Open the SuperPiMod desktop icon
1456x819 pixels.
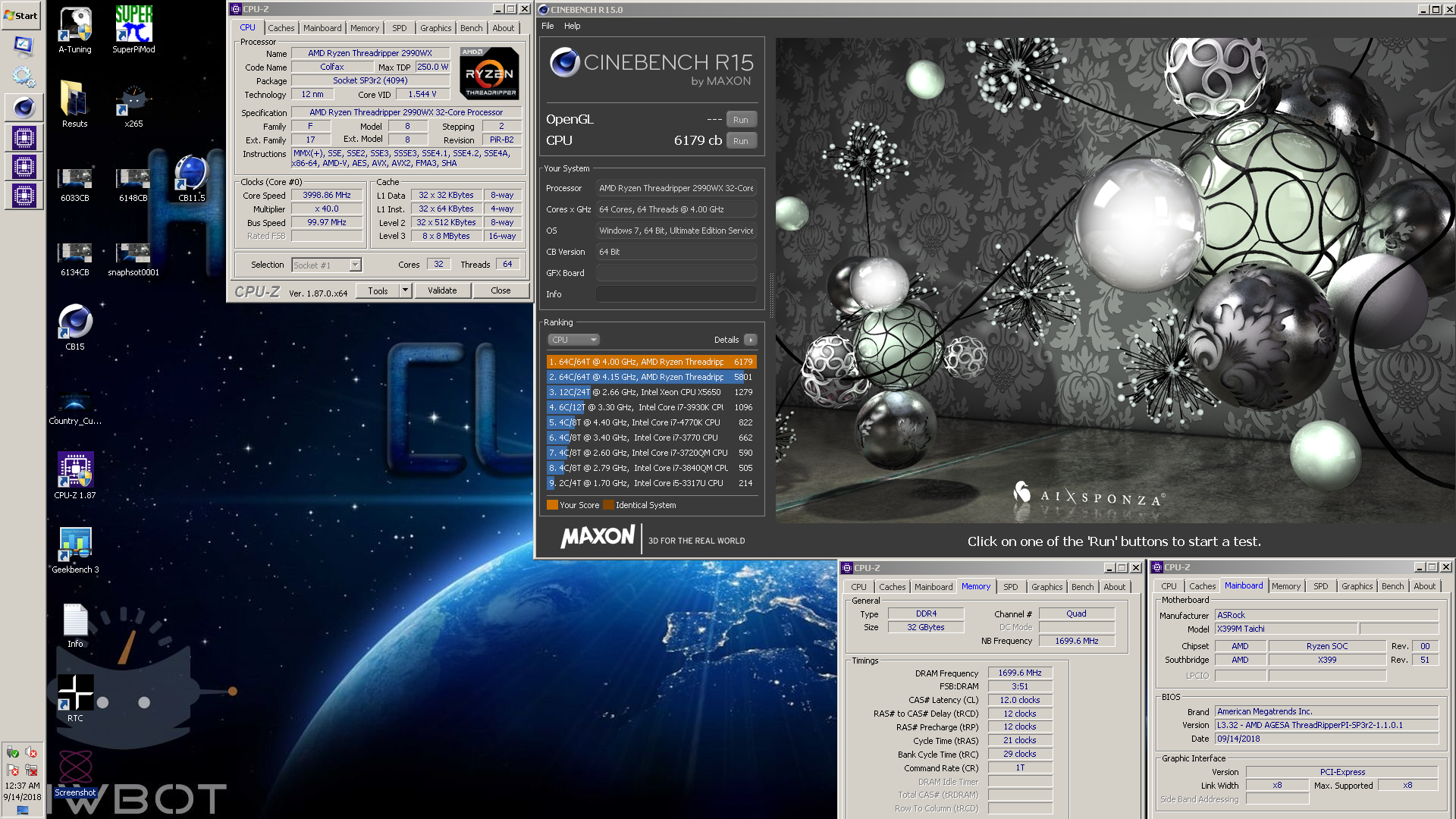point(133,30)
